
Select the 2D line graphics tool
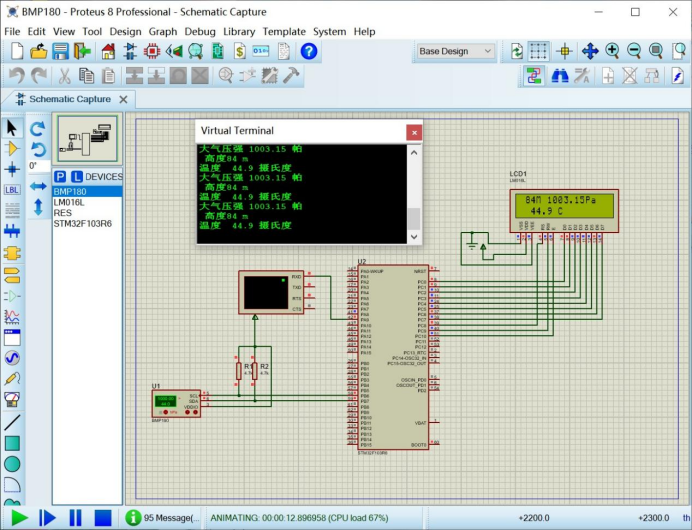pyautogui.click(x=12, y=422)
